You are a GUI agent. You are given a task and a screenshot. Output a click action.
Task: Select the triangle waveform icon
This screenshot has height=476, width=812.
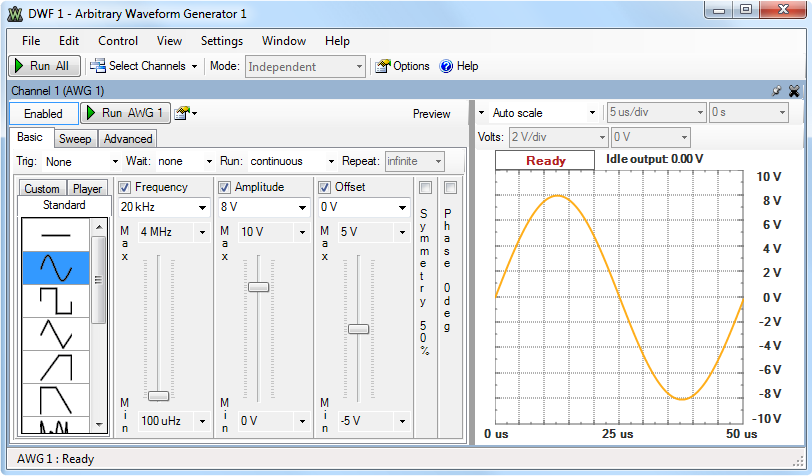(55, 334)
